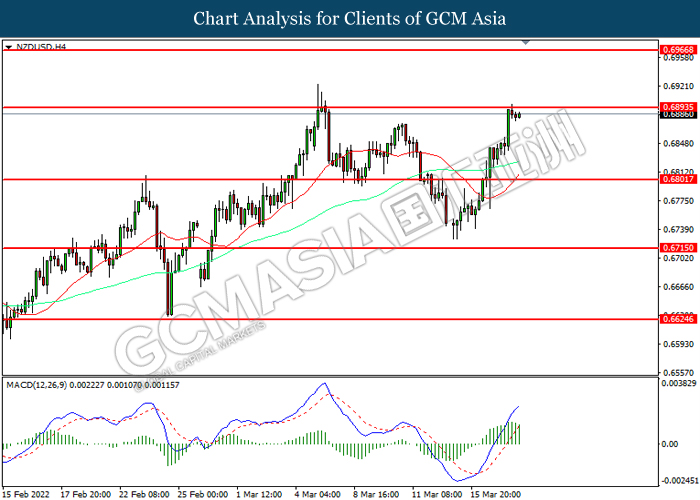The width and height of the screenshot is (700, 500).
Task: Select the 0.69668 resistance price tag
Action: click(x=673, y=48)
